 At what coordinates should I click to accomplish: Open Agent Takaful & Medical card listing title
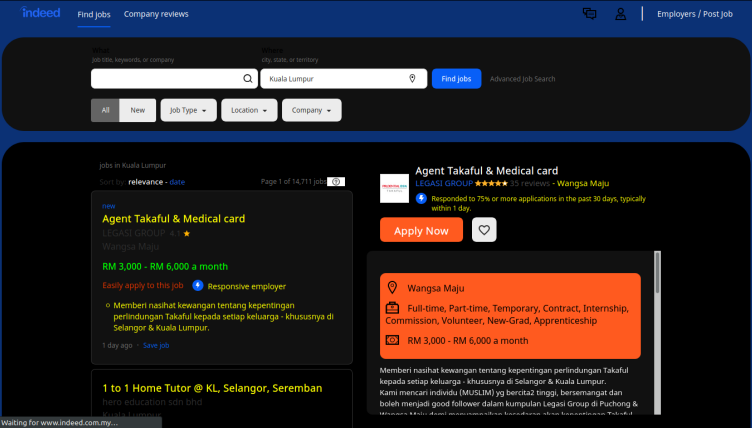pos(174,219)
